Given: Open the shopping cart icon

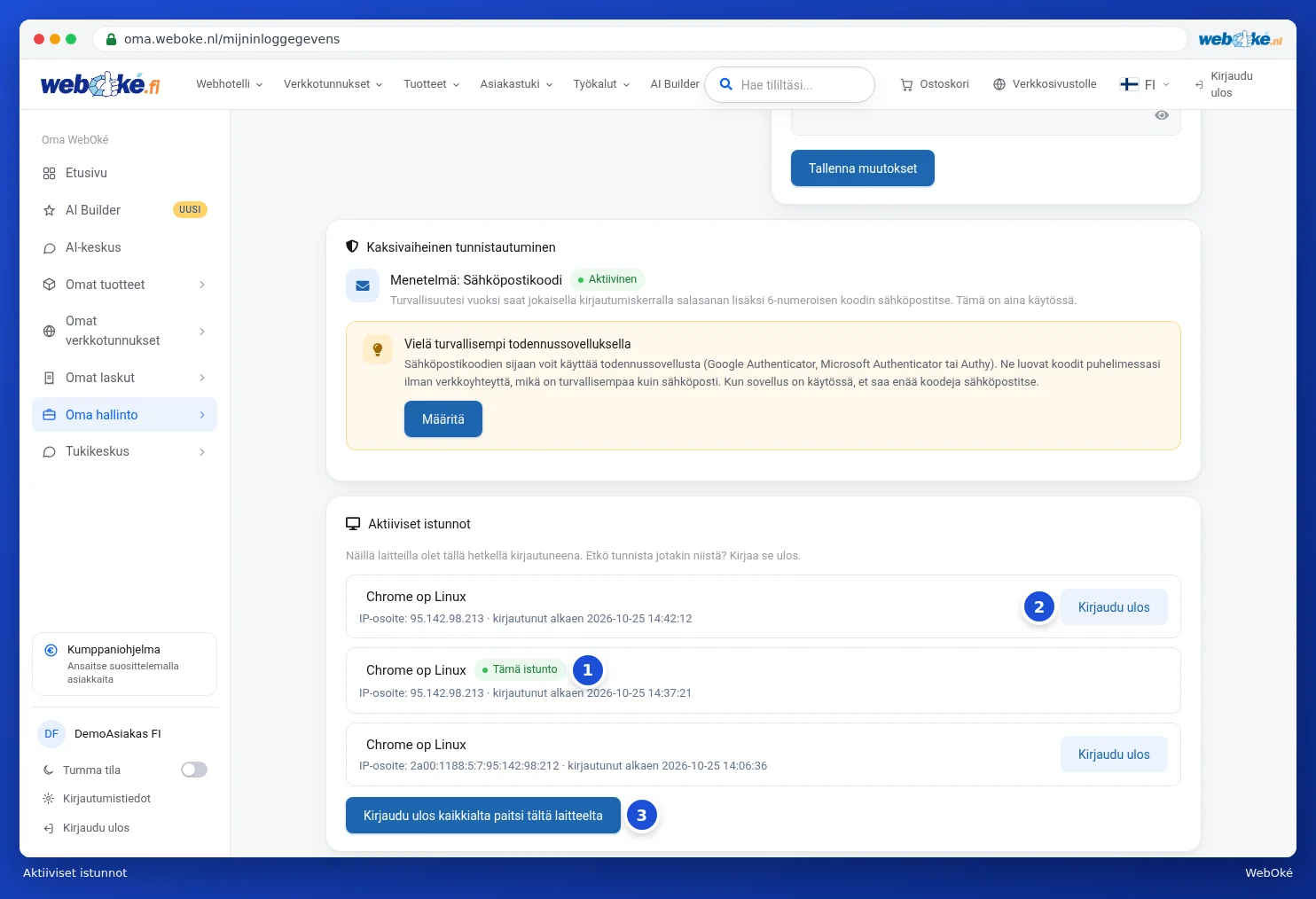Looking at the screenshot, I should (906, 84).
